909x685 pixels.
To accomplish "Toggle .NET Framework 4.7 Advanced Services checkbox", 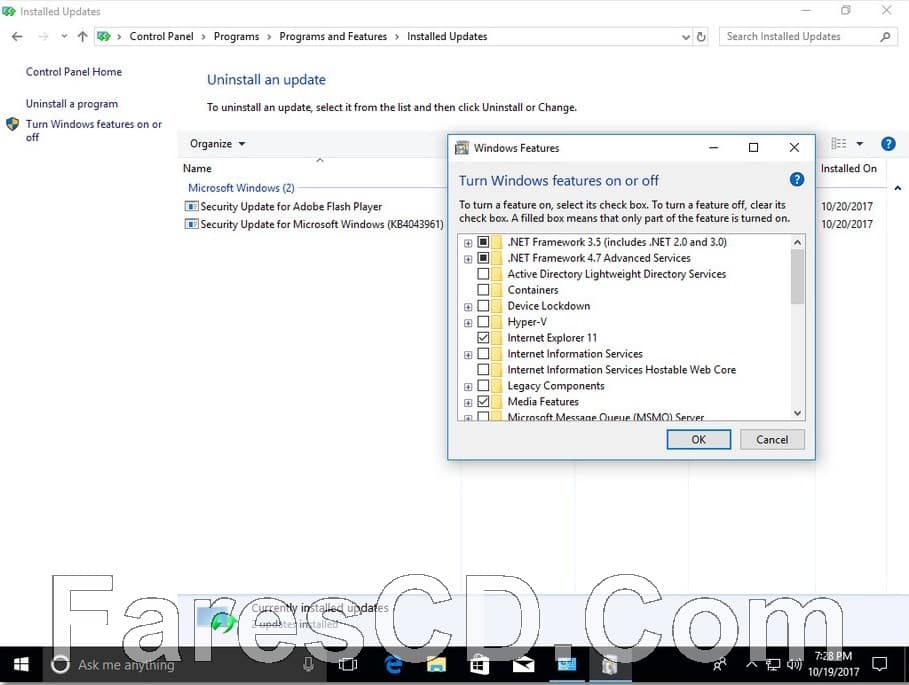I will [483, 258].
